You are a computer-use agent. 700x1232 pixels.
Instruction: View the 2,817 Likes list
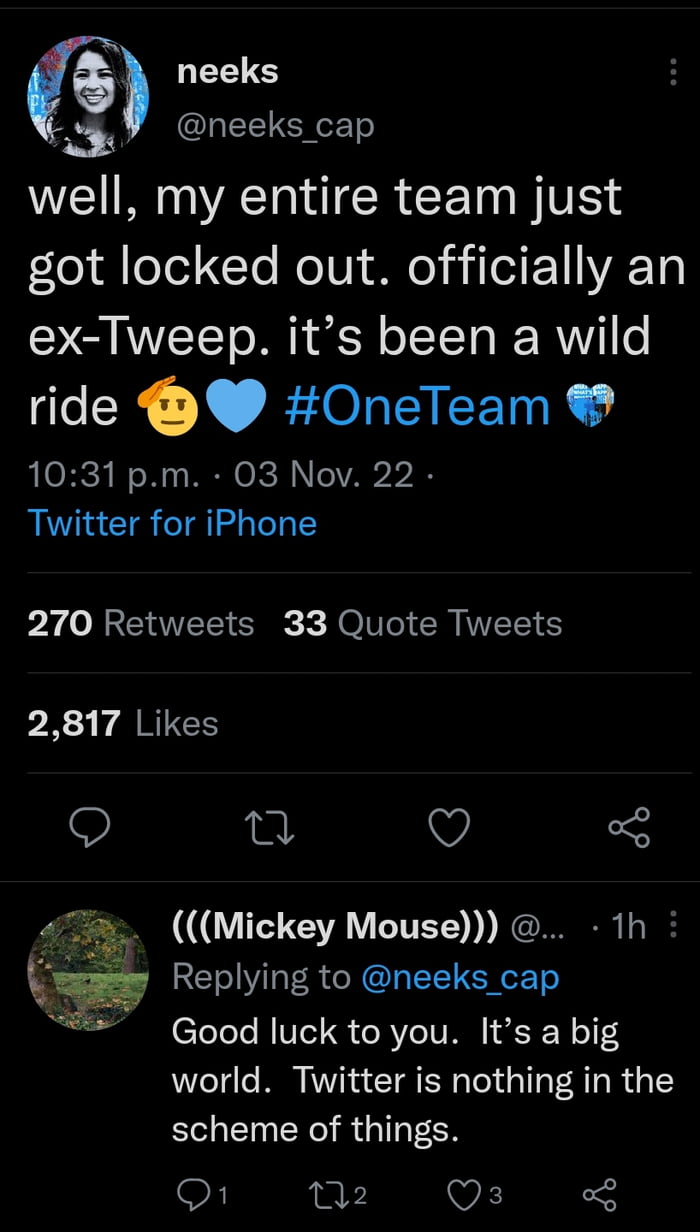coord(123,723)
